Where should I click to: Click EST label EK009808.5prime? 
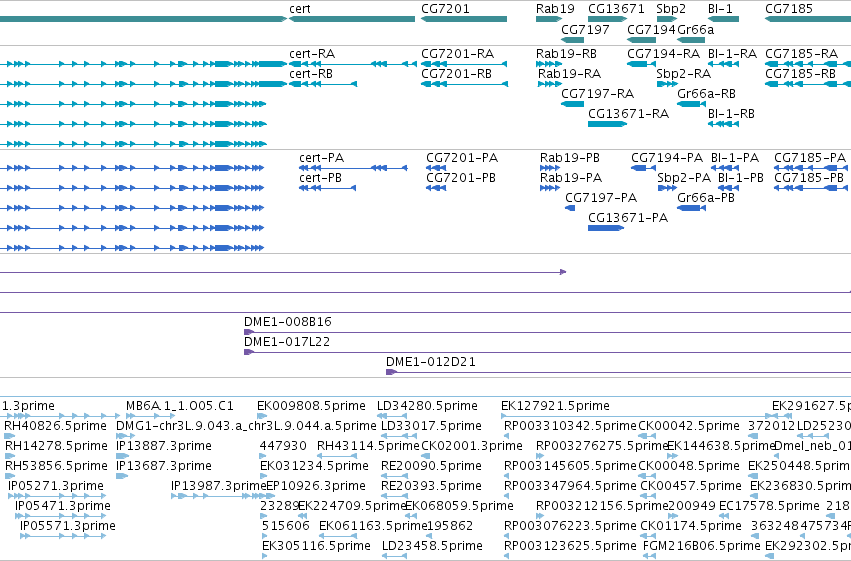click(312, 406)
